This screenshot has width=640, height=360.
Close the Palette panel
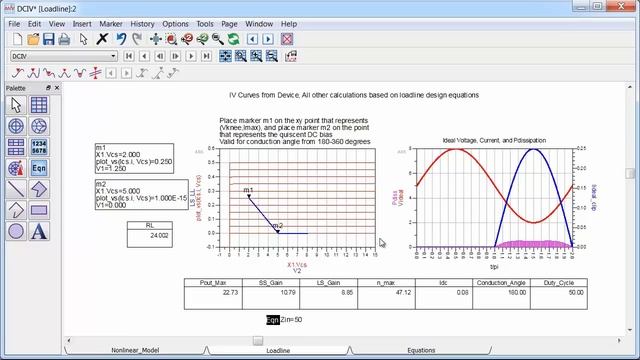pyautogui.click(x=57, y=88)
